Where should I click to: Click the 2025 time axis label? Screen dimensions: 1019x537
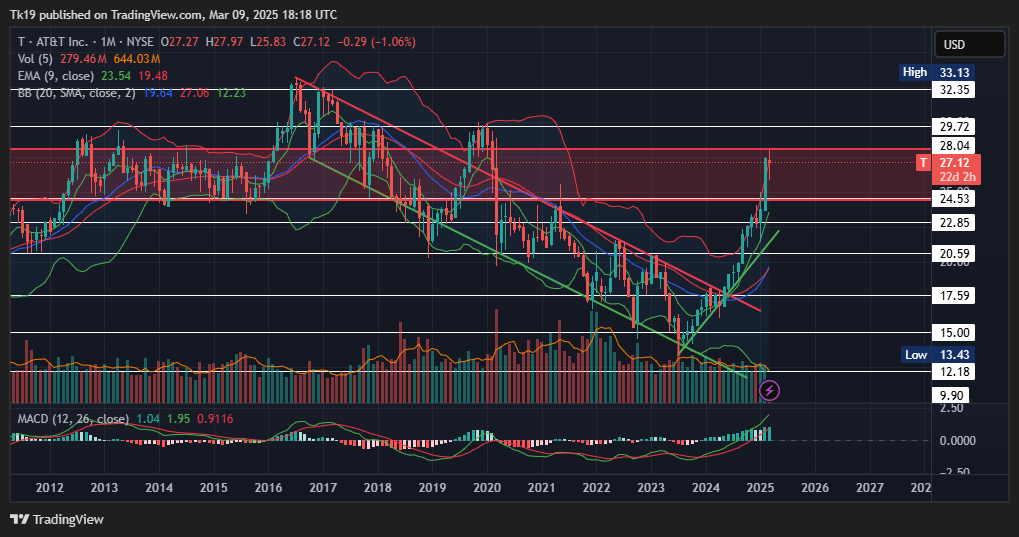(760, 488)
